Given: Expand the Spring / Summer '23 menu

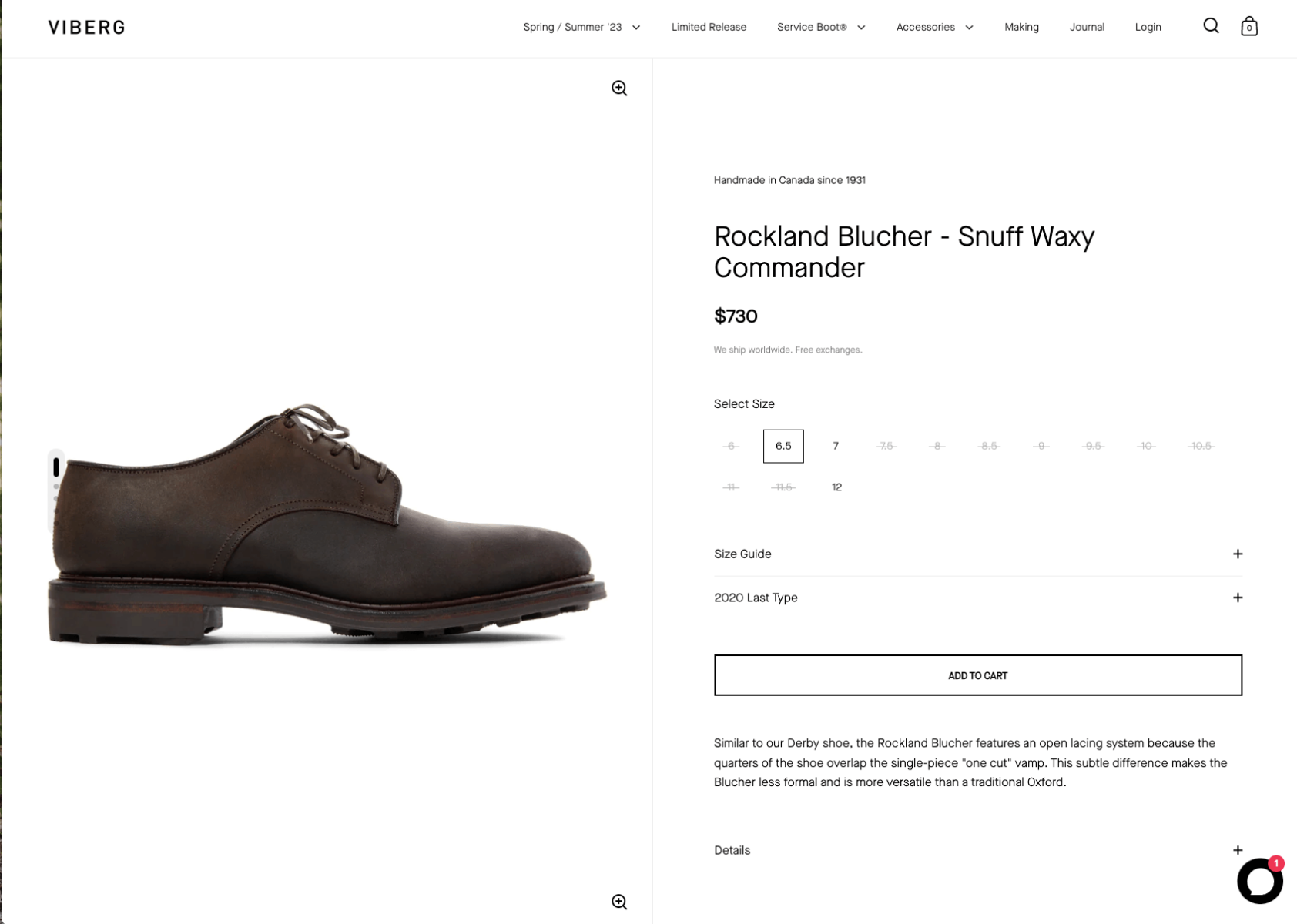Looking at the screenshot, I should pyautogui.click(x=578, y=27).
